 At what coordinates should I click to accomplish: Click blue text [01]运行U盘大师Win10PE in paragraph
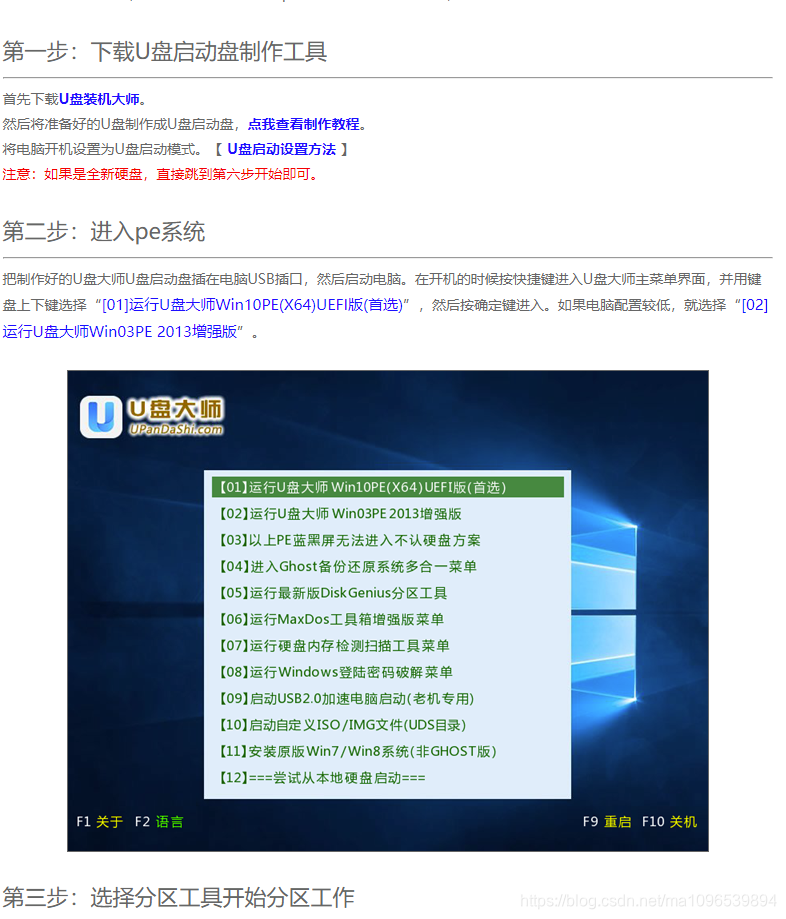click(253, 305)
